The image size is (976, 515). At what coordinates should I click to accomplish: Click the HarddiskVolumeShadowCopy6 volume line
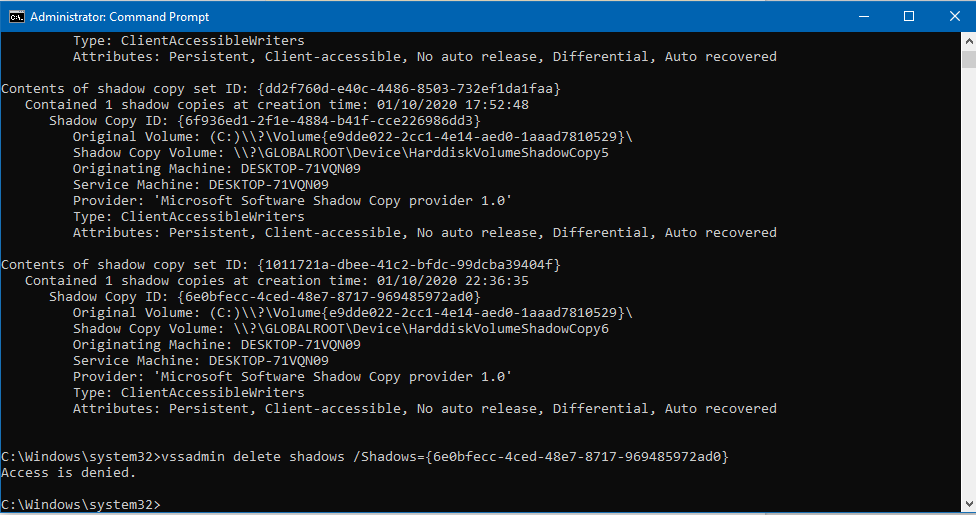pos(340,329)
